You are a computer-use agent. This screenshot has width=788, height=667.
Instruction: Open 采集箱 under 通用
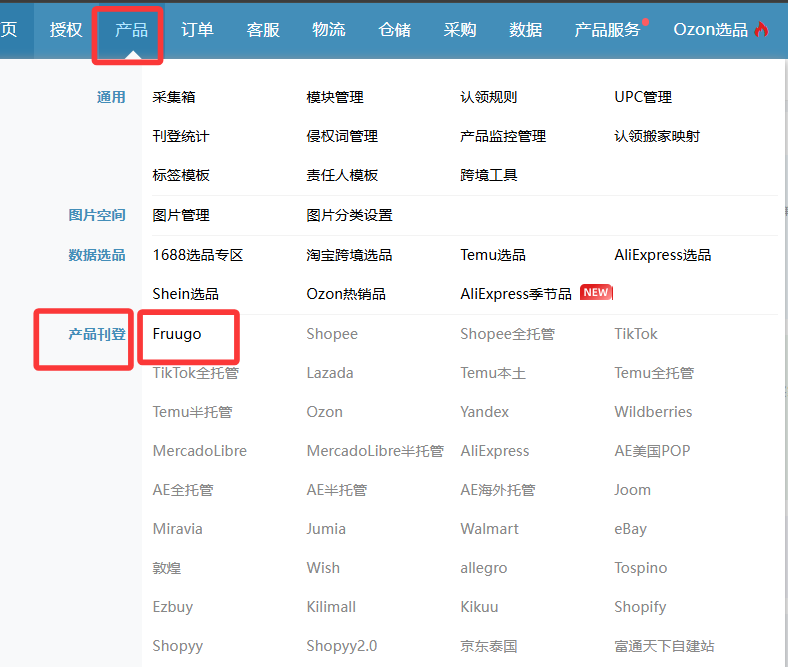coord(174,97)
